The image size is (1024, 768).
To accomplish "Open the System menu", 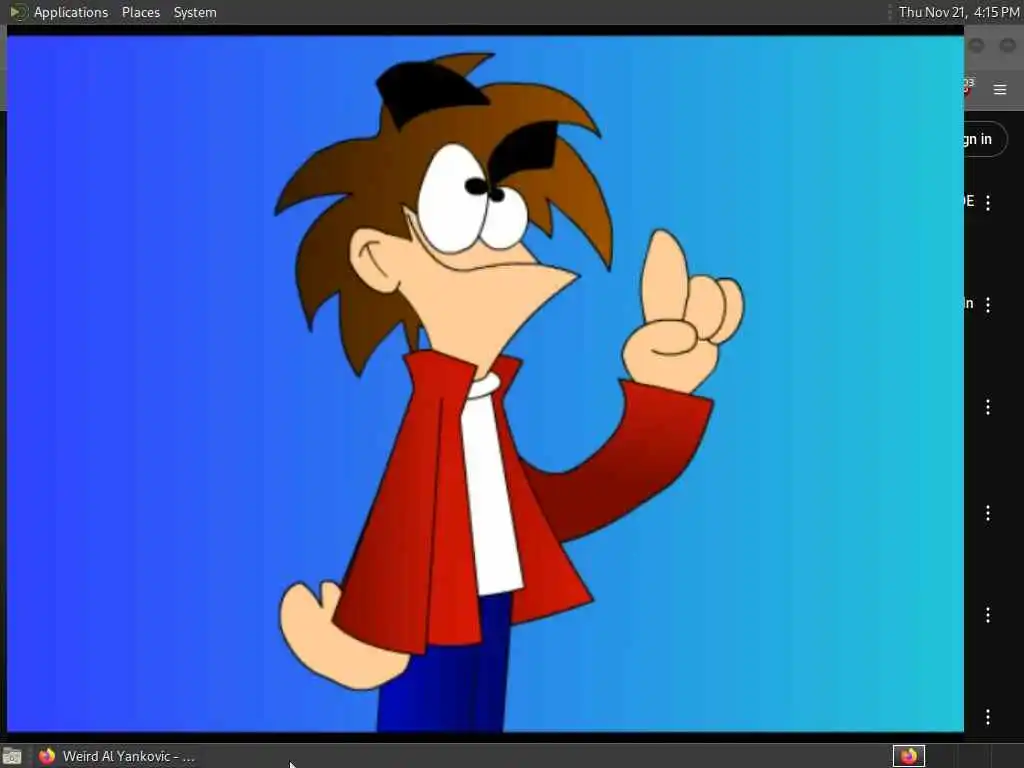I will click(195, 12).
